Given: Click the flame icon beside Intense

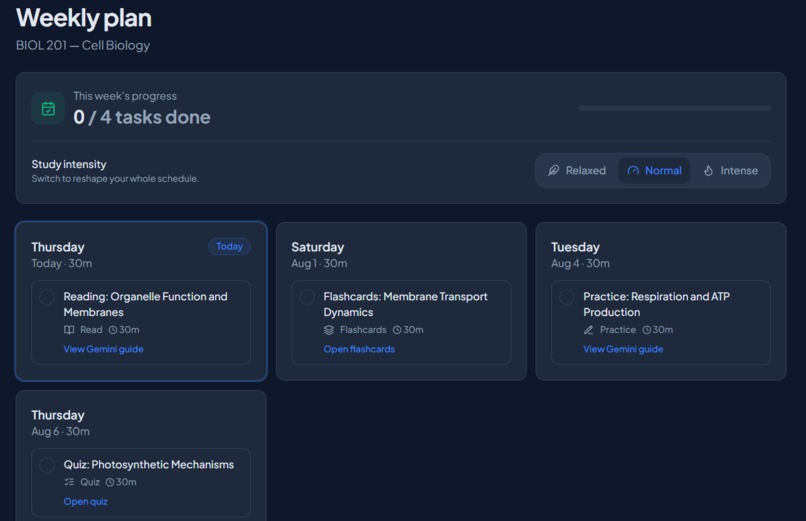Looking at the screenshot, I should [x=708, y=171].
